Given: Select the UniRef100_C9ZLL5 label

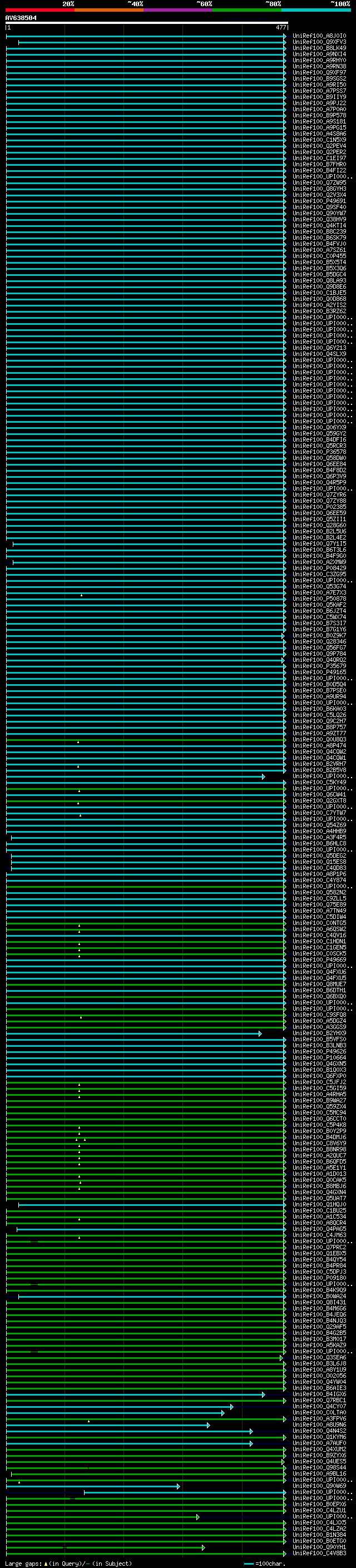Looking at the screenshot, I should coord(319,898).
